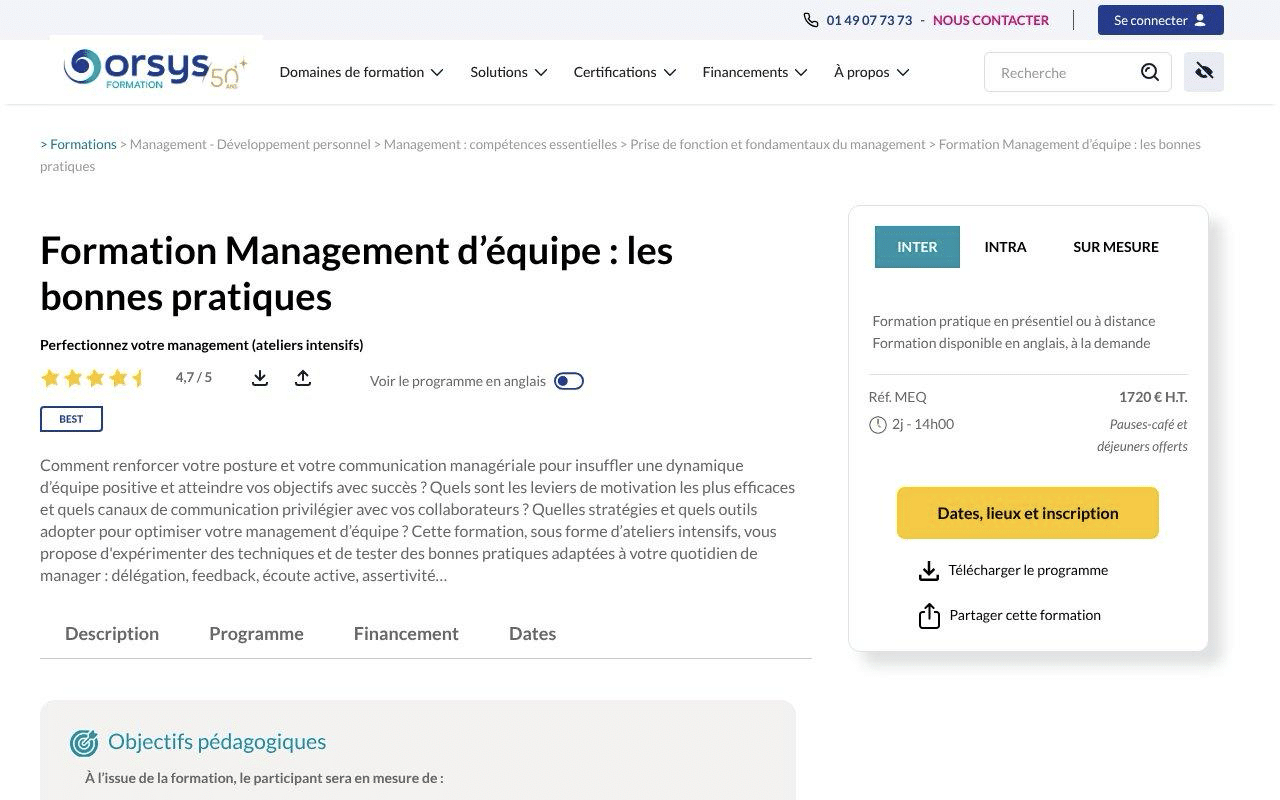This screenshot has width=1280, height=800.
Task: Toggle Voir le programme en anglais switch
Action: point(569,381)
